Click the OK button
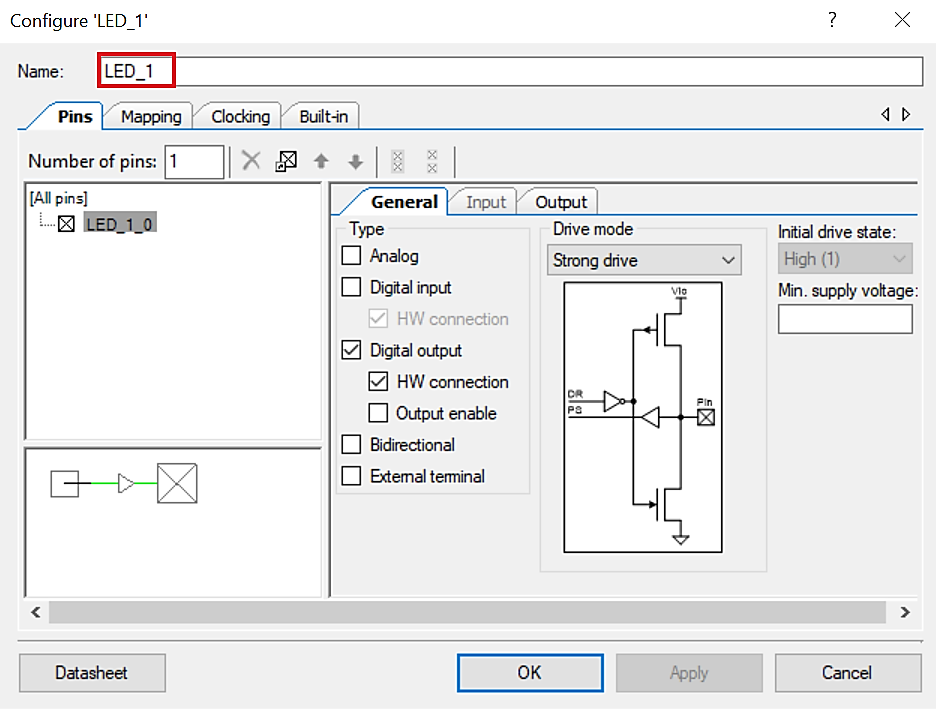The image size is (936, 709). click(x=530, y=673)
